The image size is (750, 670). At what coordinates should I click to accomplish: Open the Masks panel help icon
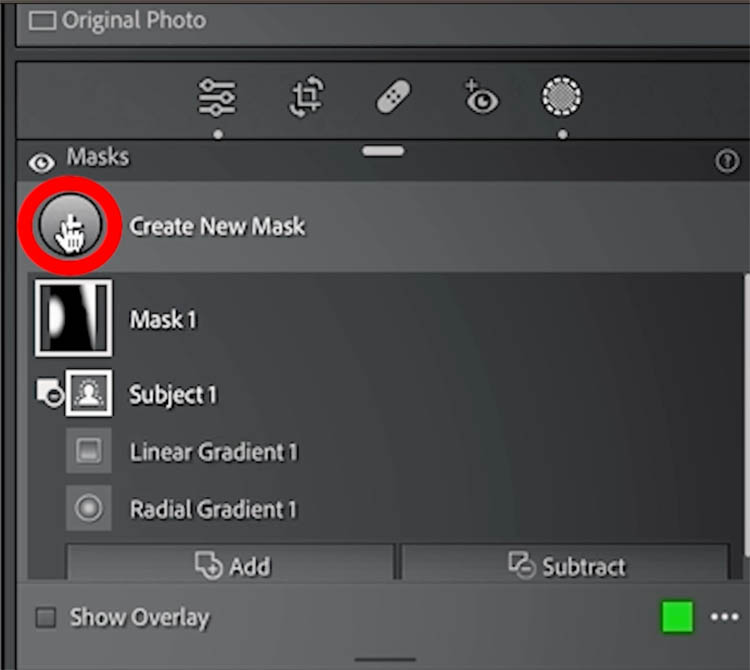(728, 161)
